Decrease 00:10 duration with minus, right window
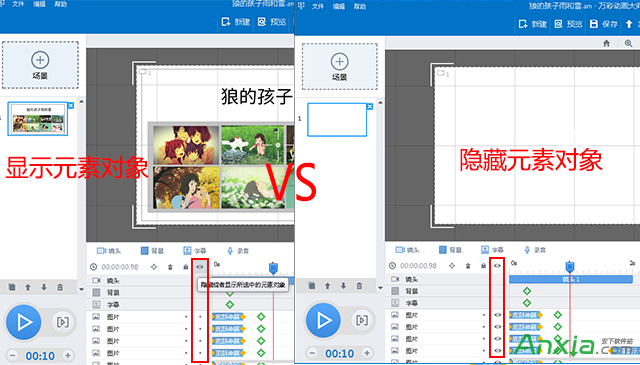The width and height of the screenshot is (640, 365). tap(312, 353)
